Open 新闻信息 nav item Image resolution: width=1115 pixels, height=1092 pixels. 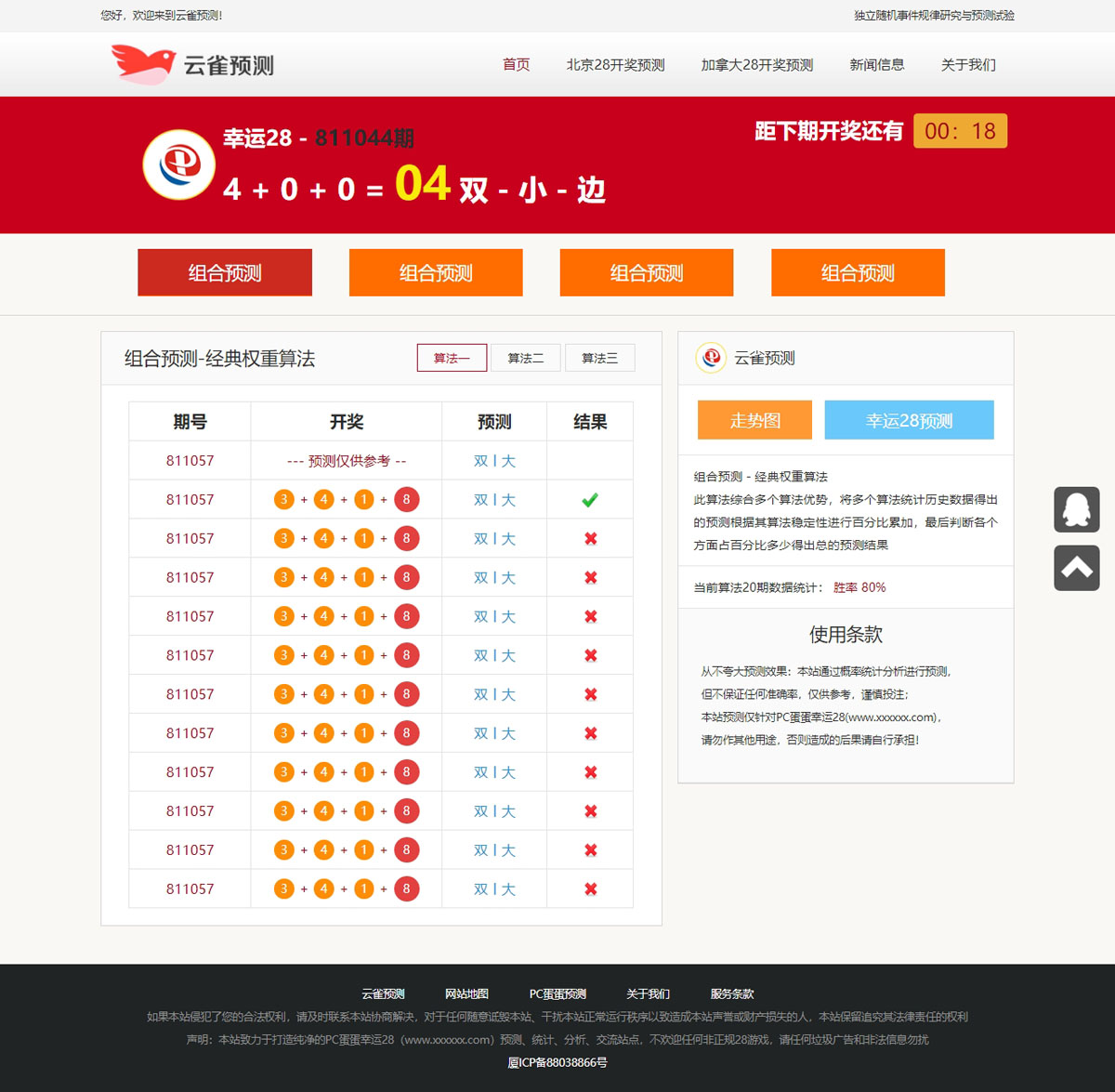coord(877,64)
